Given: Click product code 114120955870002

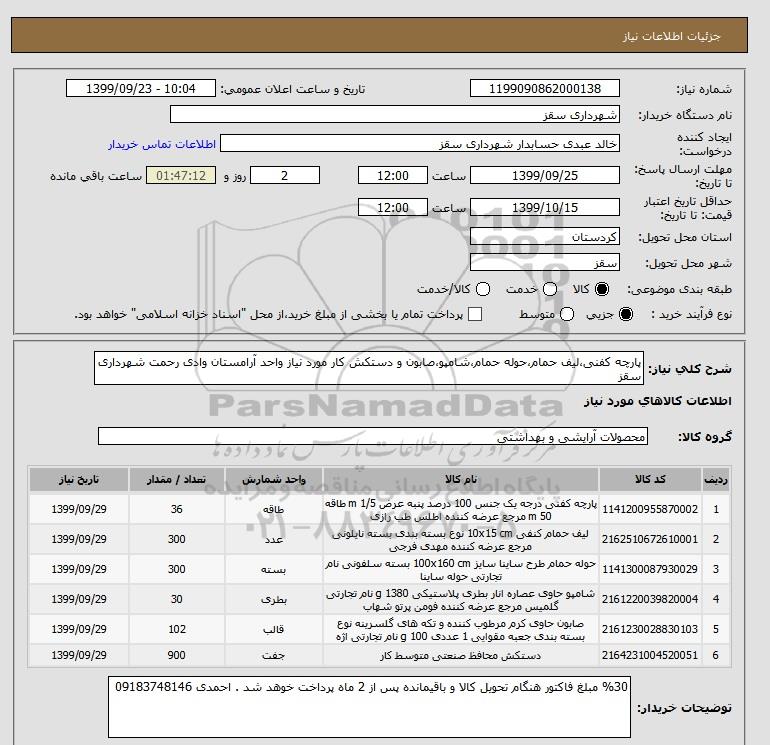Looking at the screenshot, I should pos(650,509).
